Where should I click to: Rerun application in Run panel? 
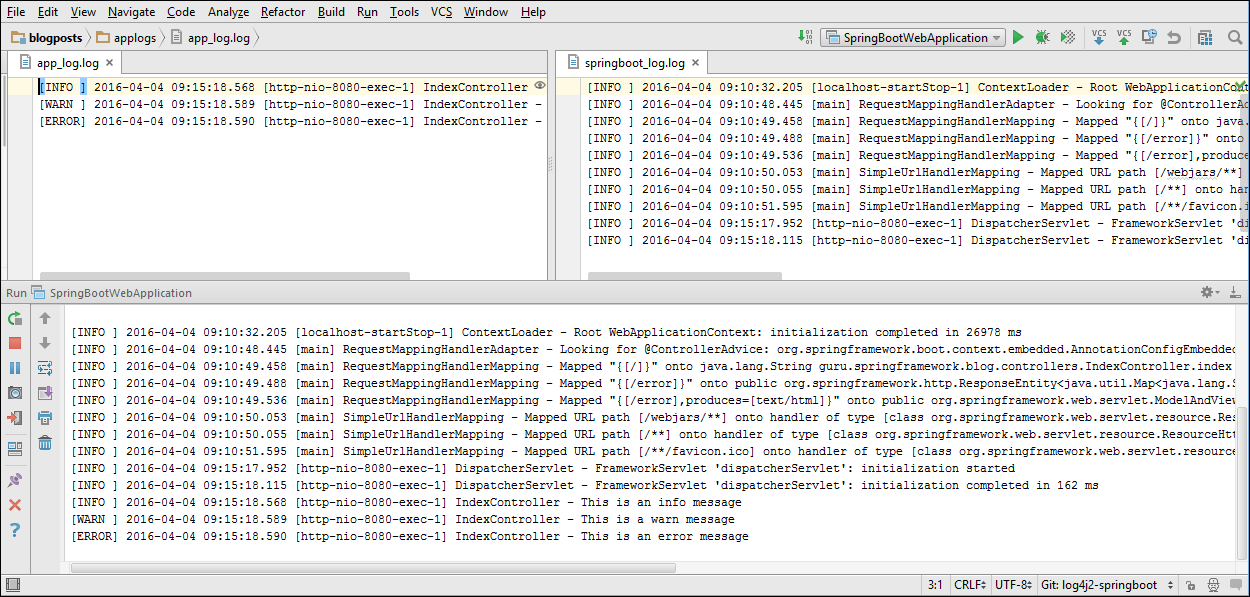[15, 318]
